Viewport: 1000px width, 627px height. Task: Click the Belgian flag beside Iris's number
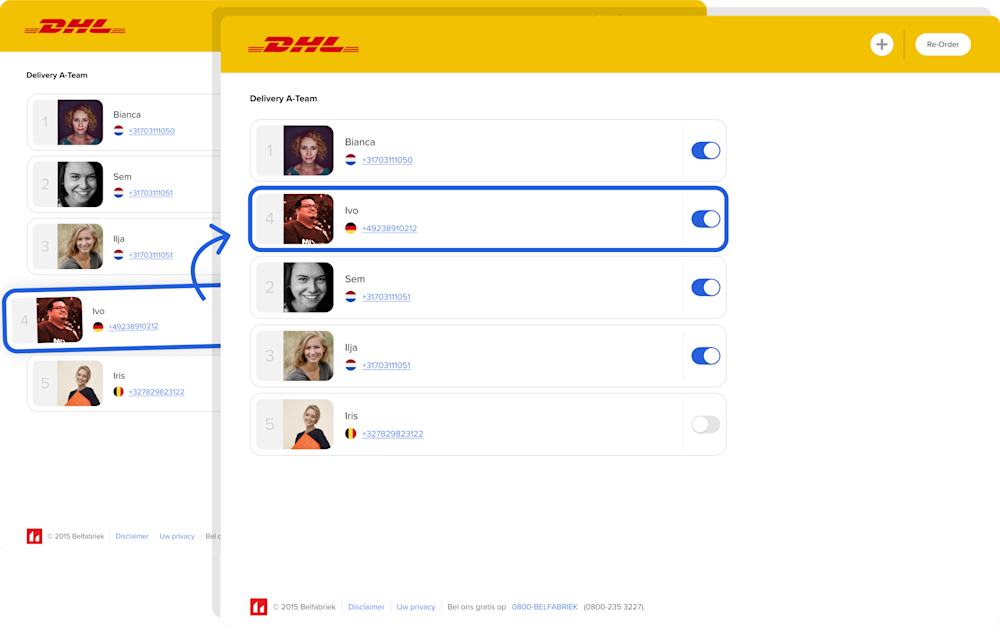click(x=351, y=433)
